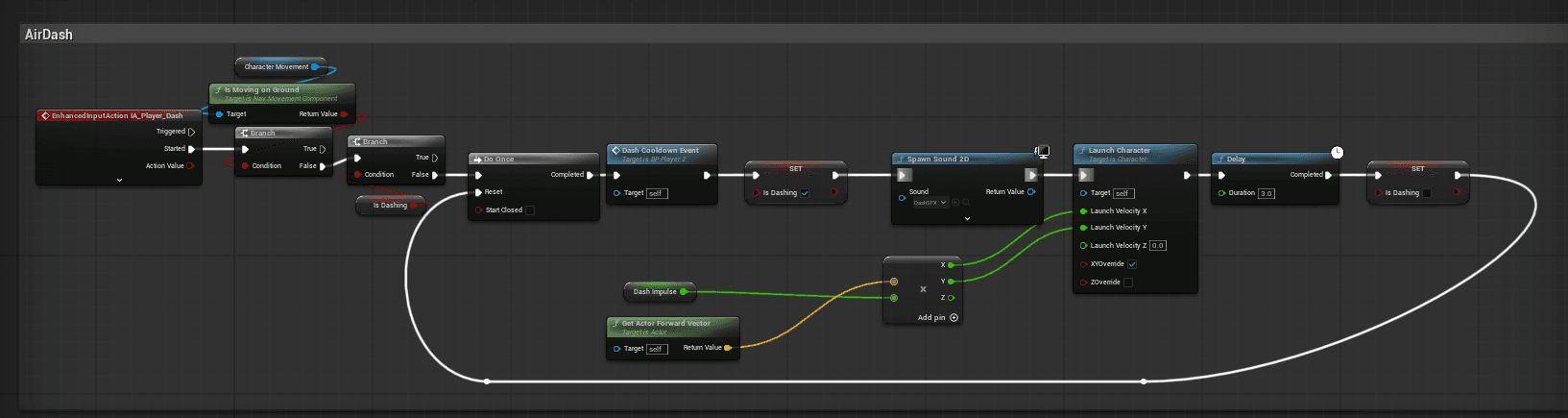
Task: Click Add pin on the multiply node
Action: [938, 318]
